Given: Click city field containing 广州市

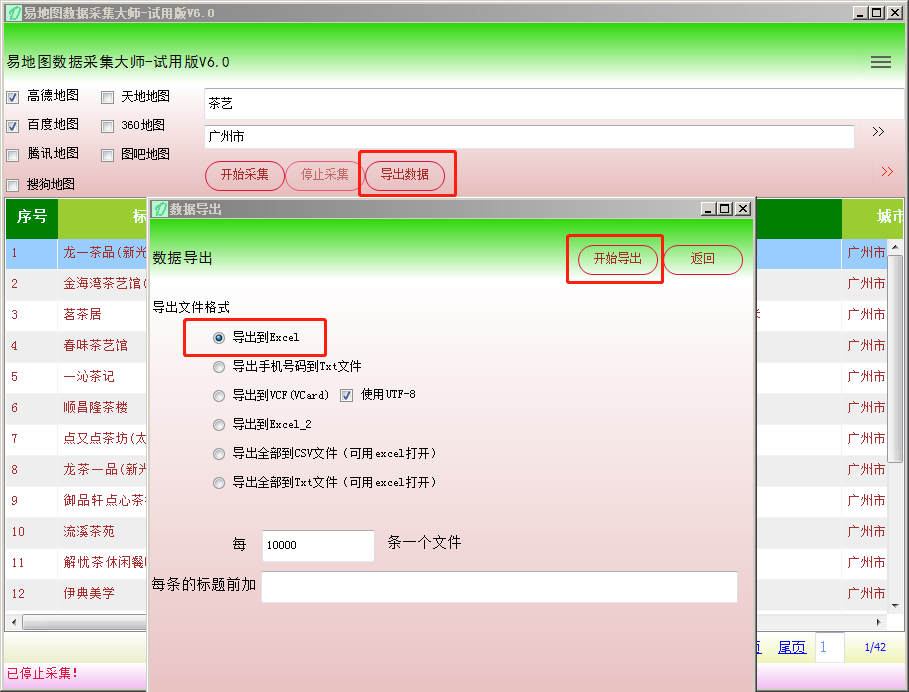Looking at the screenshot, I should (x=529, y=137).
